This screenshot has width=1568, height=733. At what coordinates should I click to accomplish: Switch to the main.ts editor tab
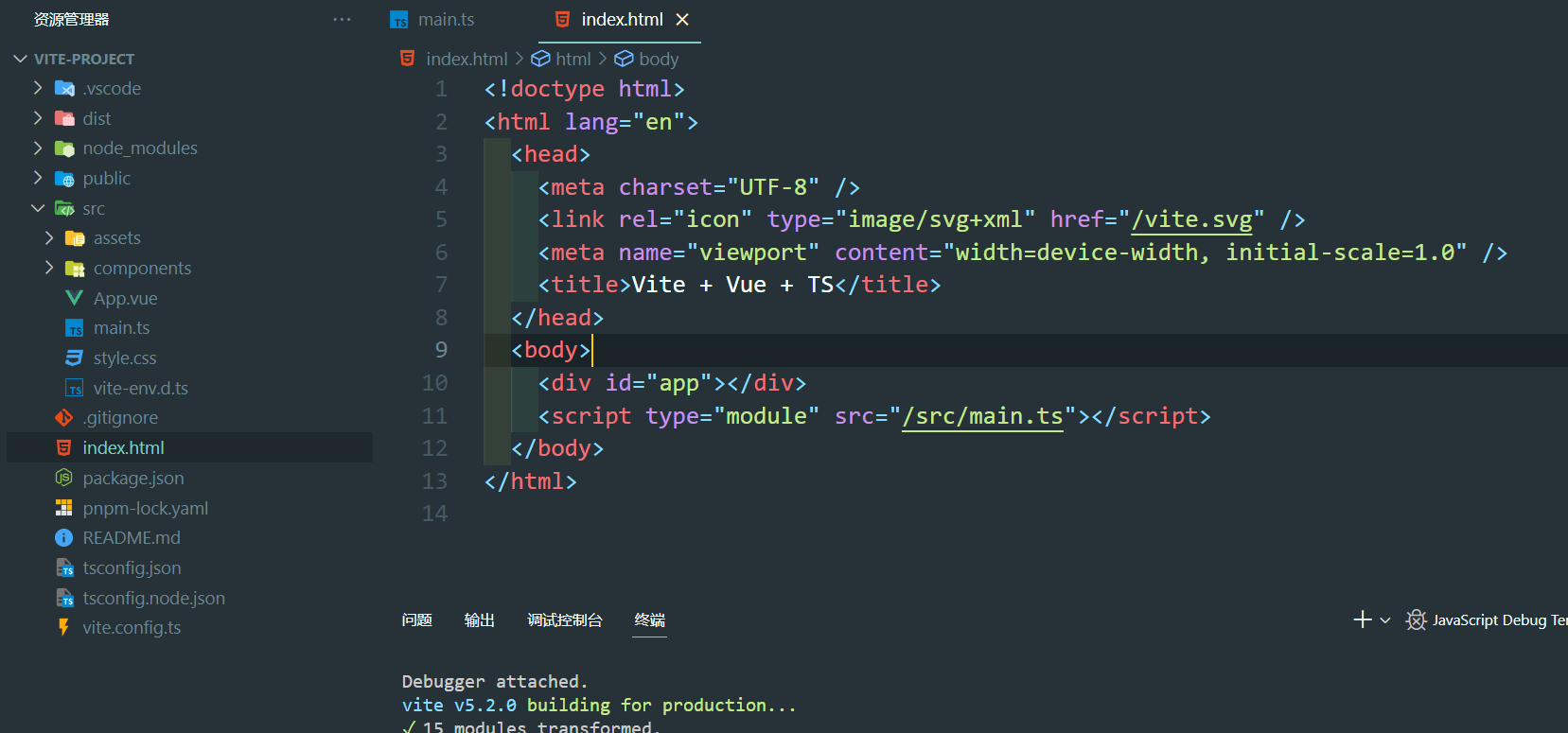(x=447, y=20)
